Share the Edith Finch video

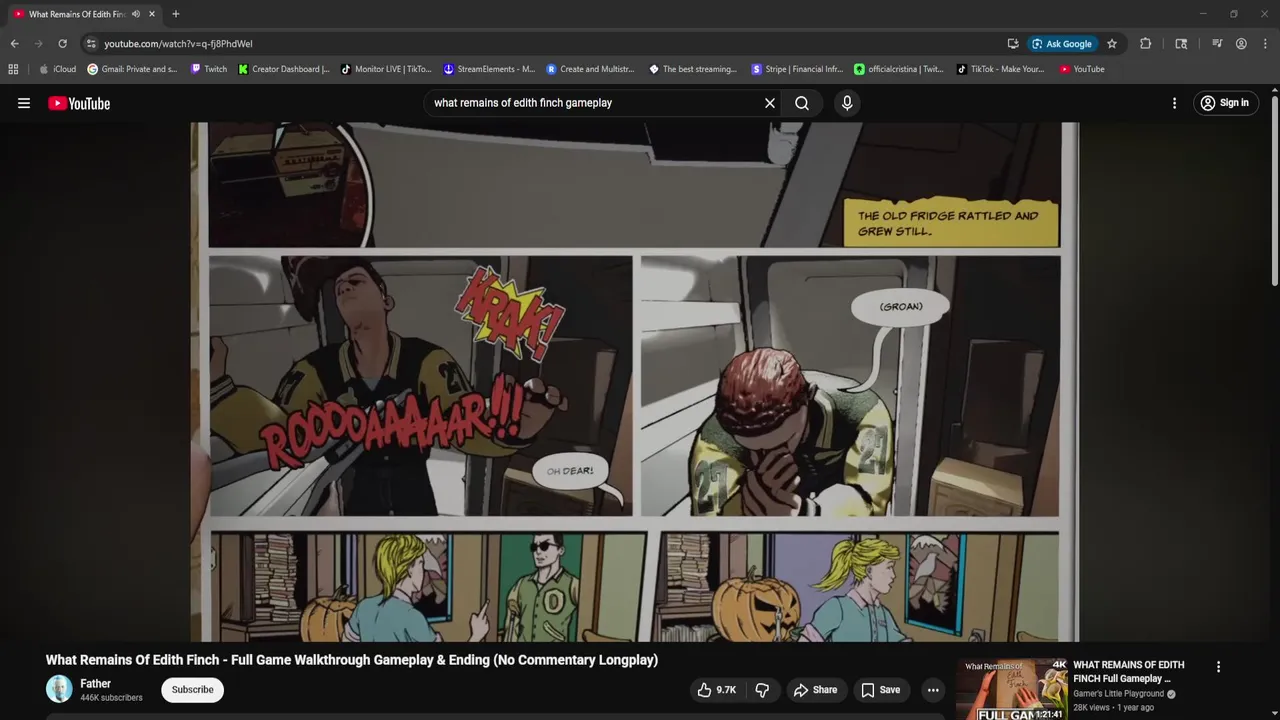(815, 690)
